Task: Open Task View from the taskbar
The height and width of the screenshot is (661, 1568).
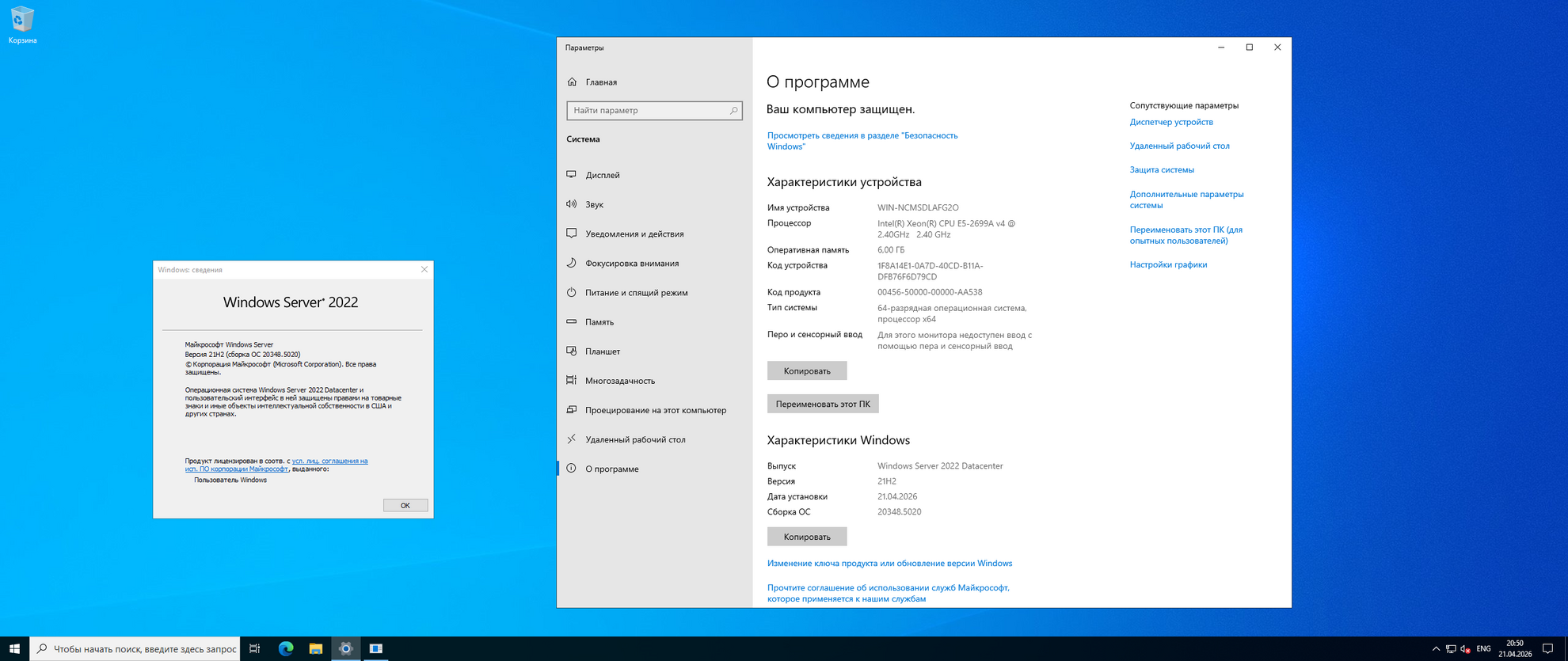Action: 254,648
